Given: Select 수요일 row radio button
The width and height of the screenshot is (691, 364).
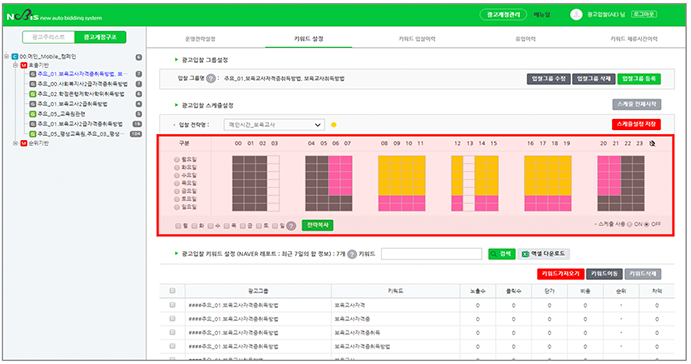Looking at the screenshot, I should point(177,175).
